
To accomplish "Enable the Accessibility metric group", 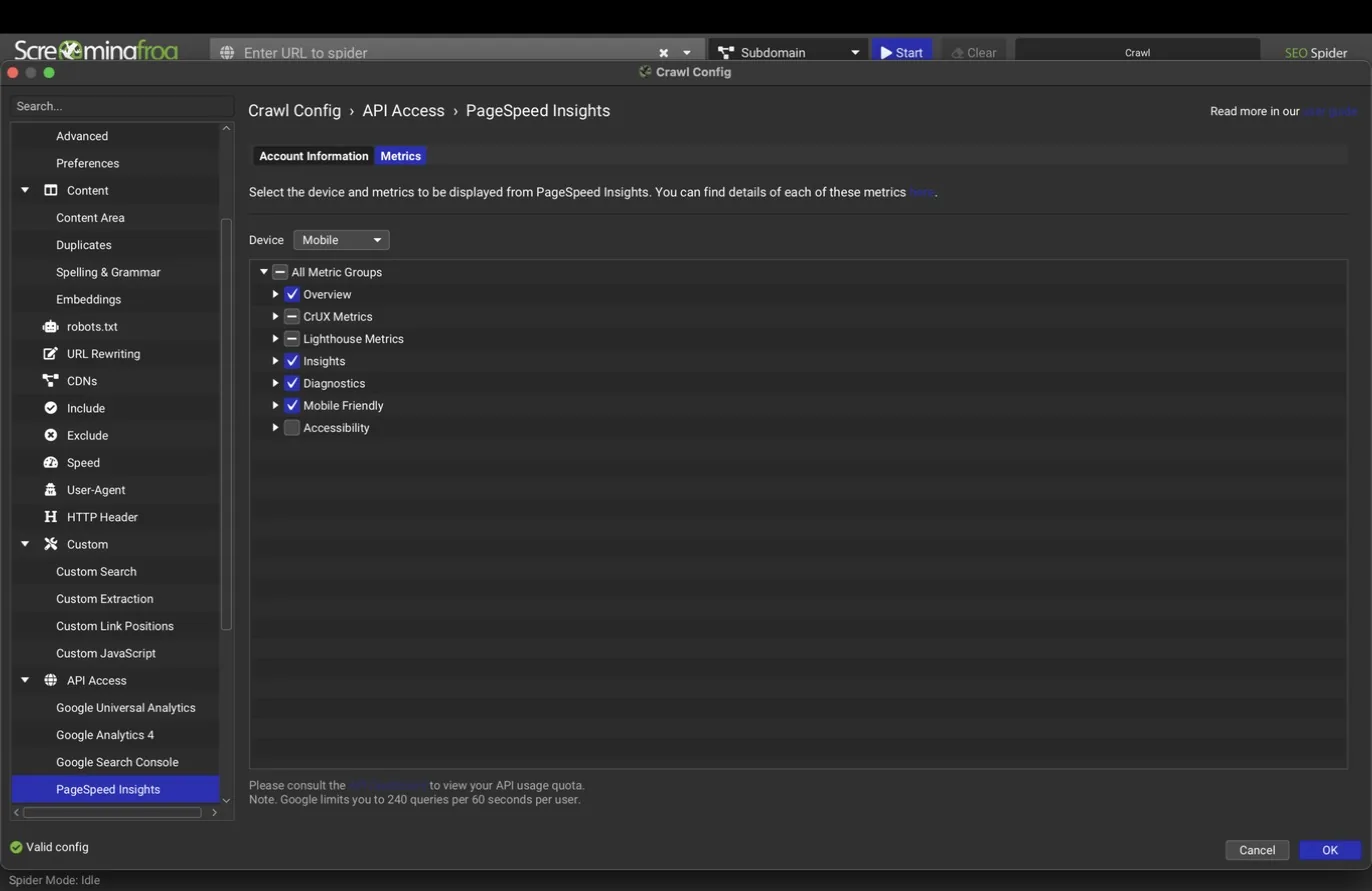I will [292, 427].
